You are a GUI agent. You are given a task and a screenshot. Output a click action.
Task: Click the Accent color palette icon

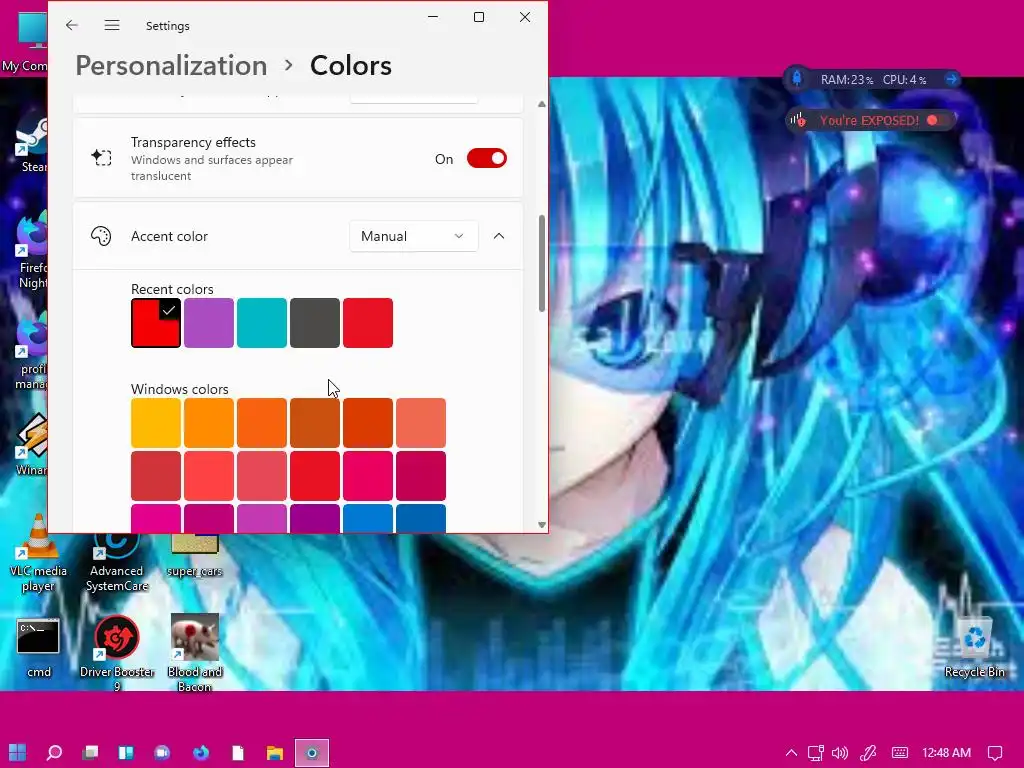pos(101,236)
